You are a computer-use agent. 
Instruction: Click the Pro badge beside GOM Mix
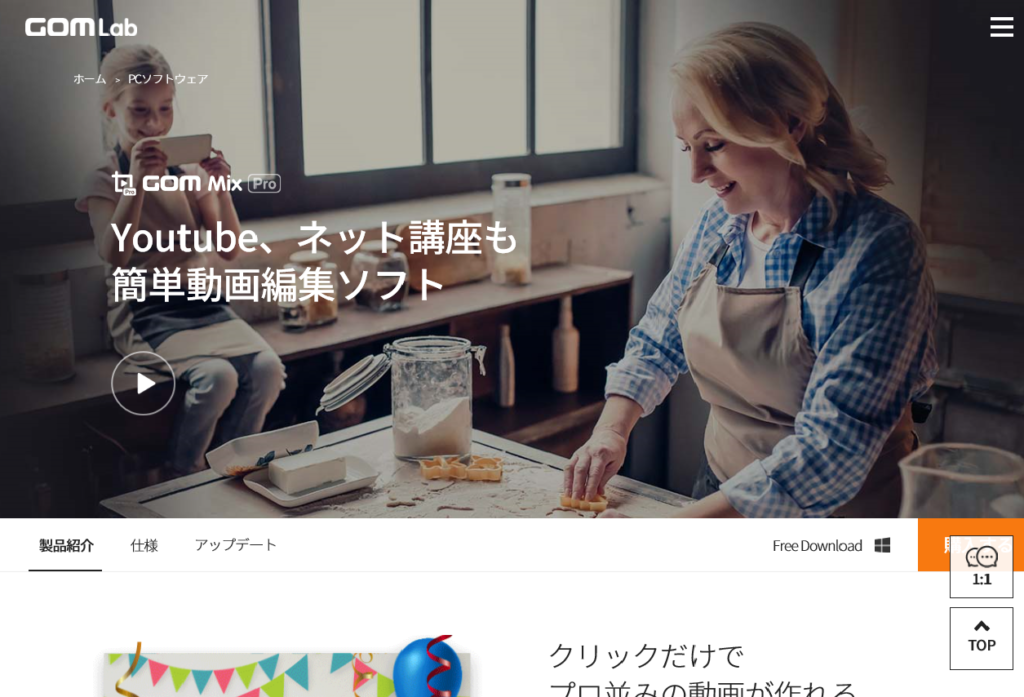(x=264, y=184)
